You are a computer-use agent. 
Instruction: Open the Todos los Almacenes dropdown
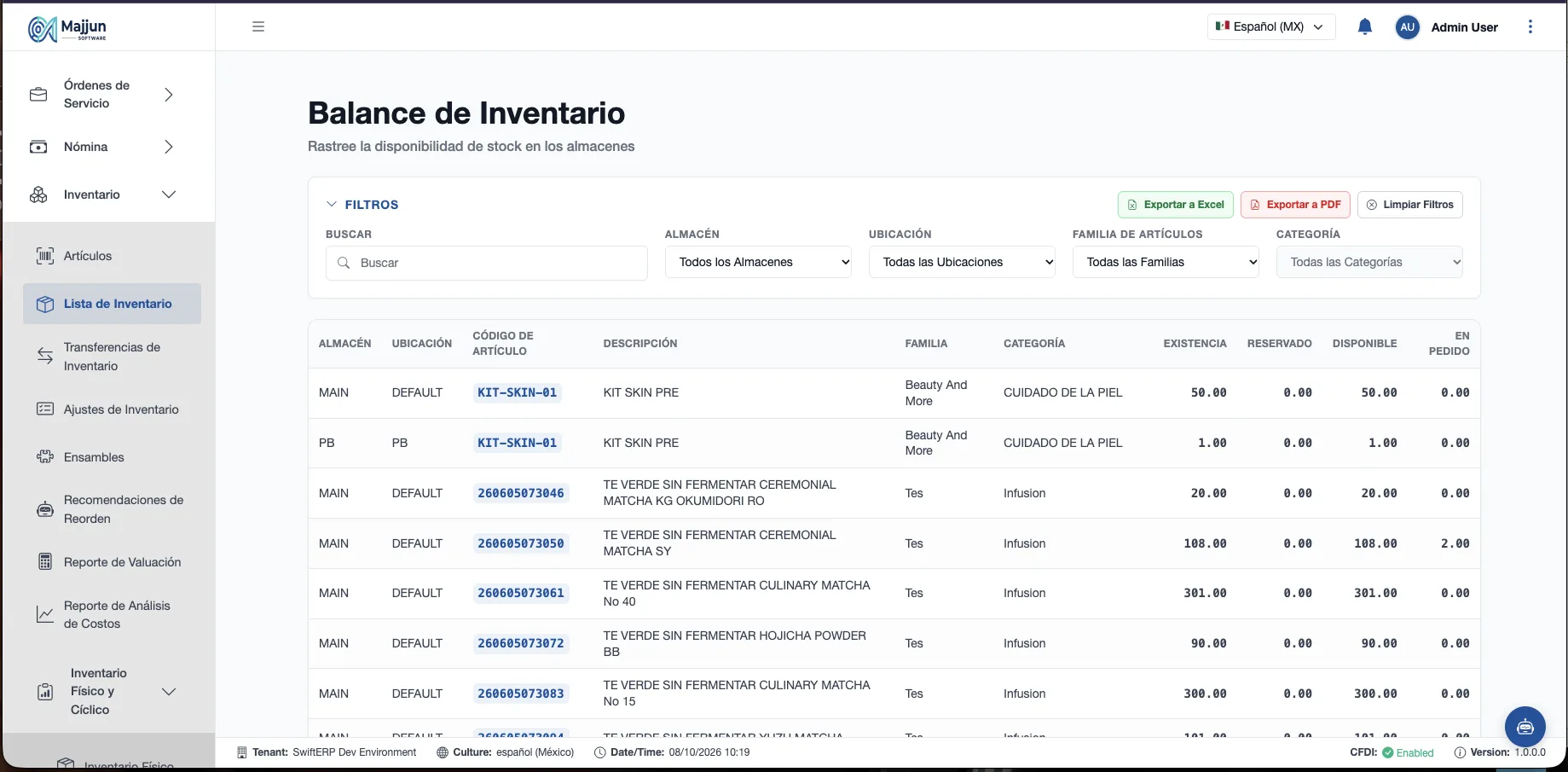point(758,262)
